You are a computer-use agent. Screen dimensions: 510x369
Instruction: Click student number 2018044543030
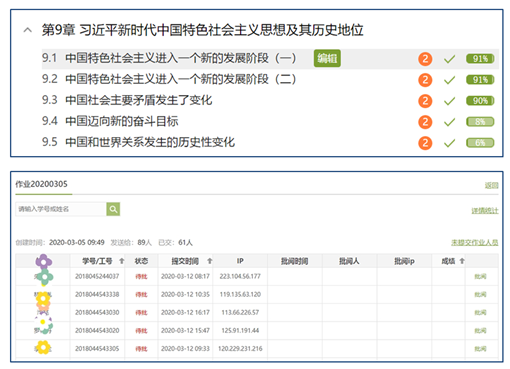tap(97, 312)
